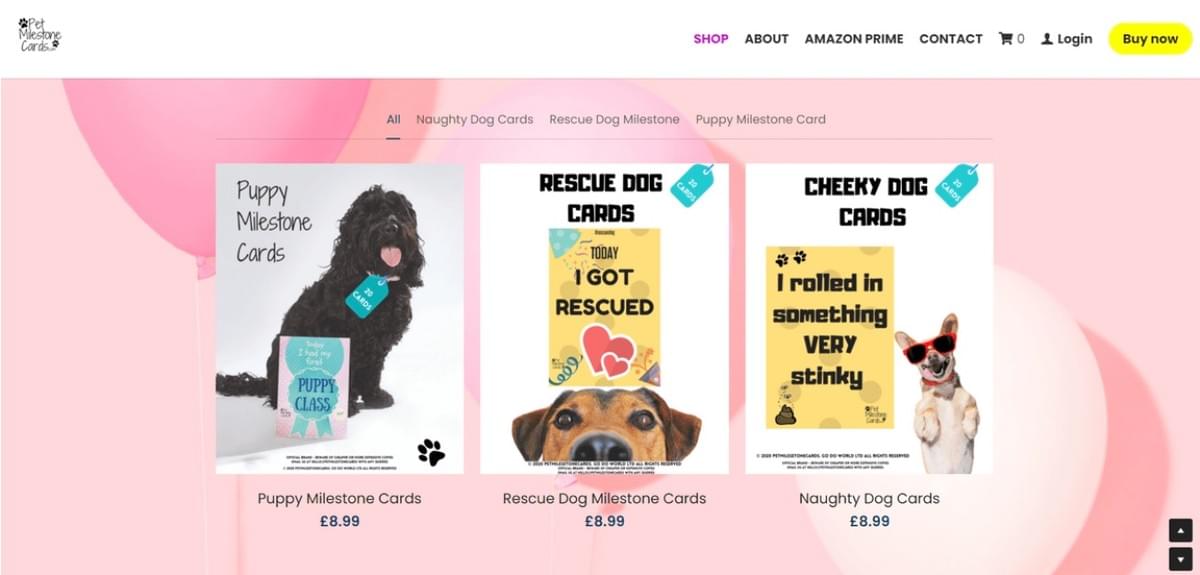1200x575 pixels.
Task: Click the 20 Cards tag on Rescue Dog image
Action: (691, 185)
